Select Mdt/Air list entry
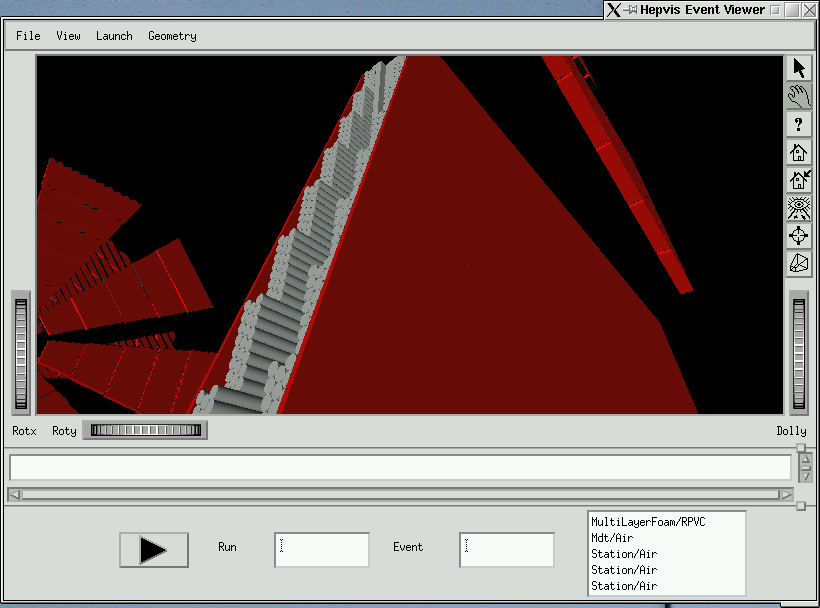 (x=610, y=538)
